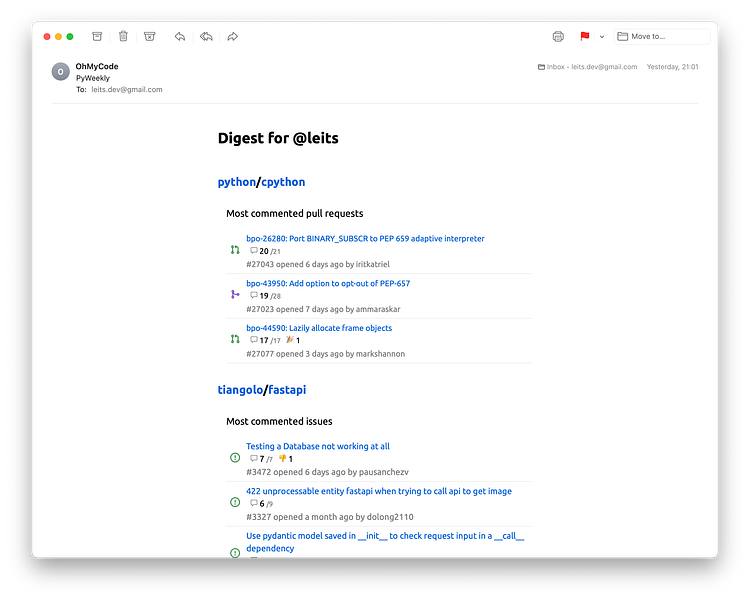This screenshot has height=600, width=750.
Task: Click the Inbox - leits.dev@gmail.com mailbox label
Action: pyautogui.click(x=587, y=67)
